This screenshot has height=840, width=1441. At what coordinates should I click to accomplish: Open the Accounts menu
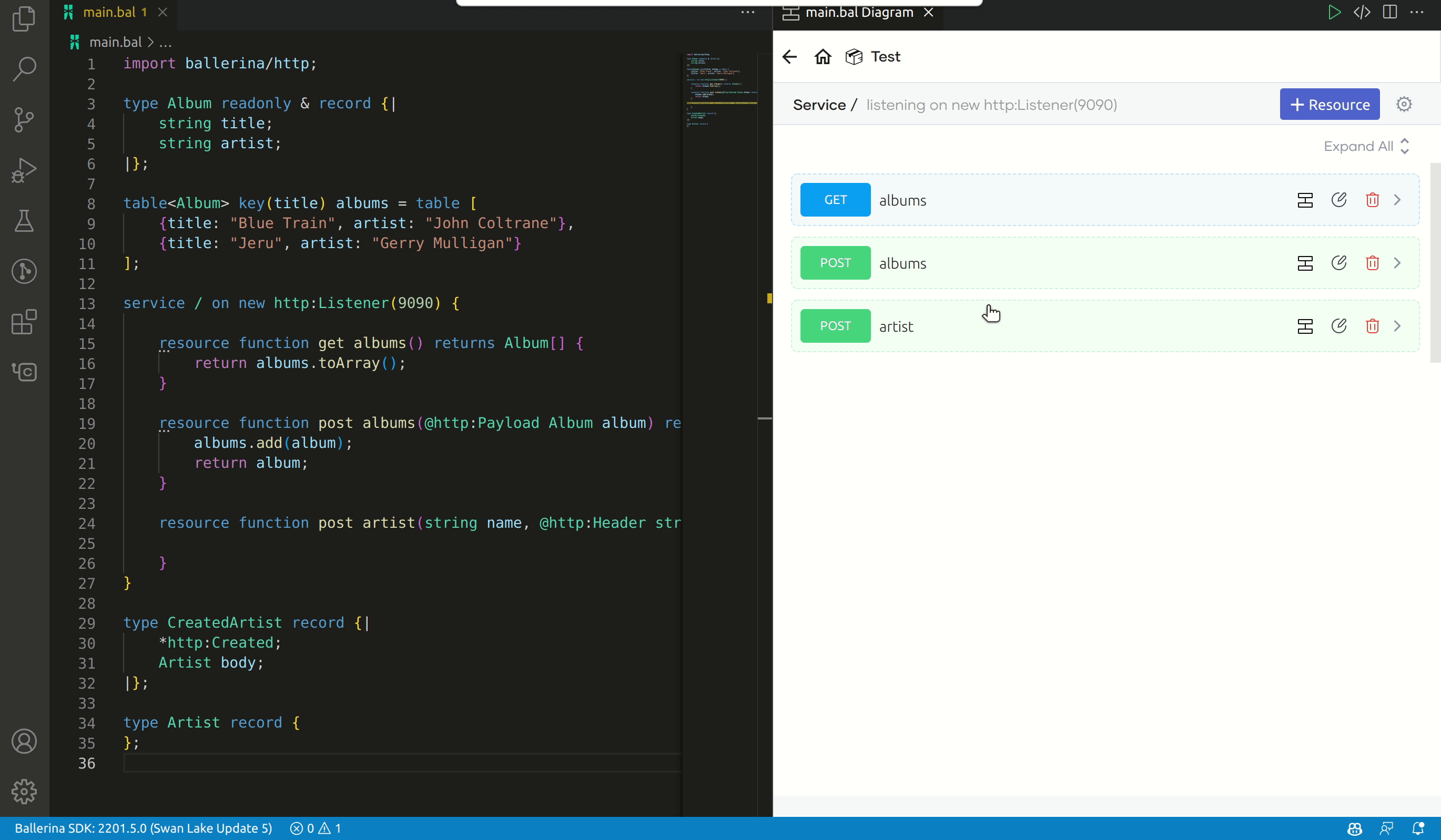[x=24, y=741]
